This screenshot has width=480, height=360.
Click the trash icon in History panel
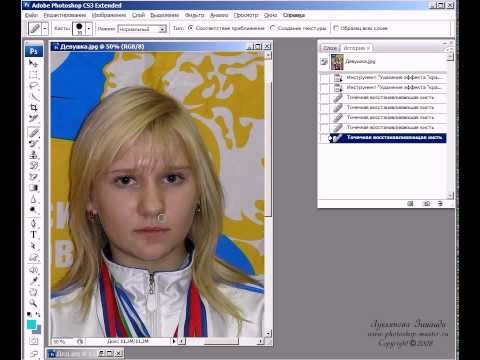440,203
